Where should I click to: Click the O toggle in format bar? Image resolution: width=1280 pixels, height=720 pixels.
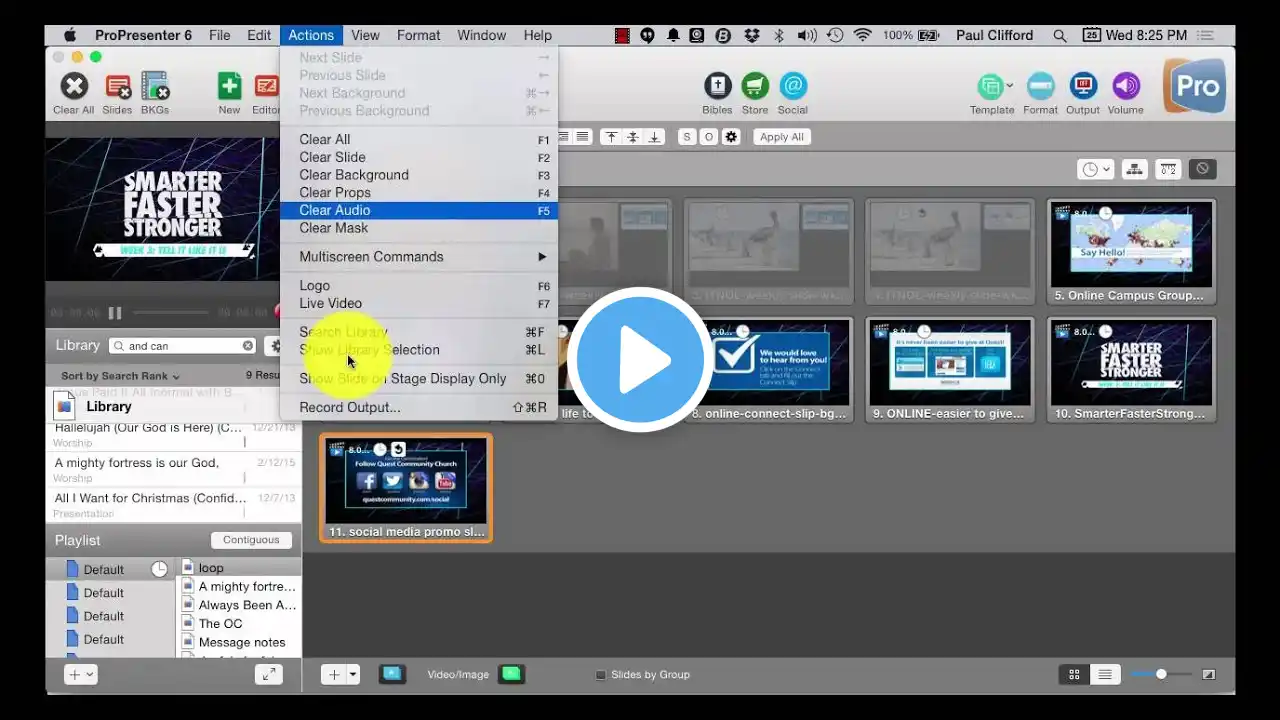tap(709, 137)
